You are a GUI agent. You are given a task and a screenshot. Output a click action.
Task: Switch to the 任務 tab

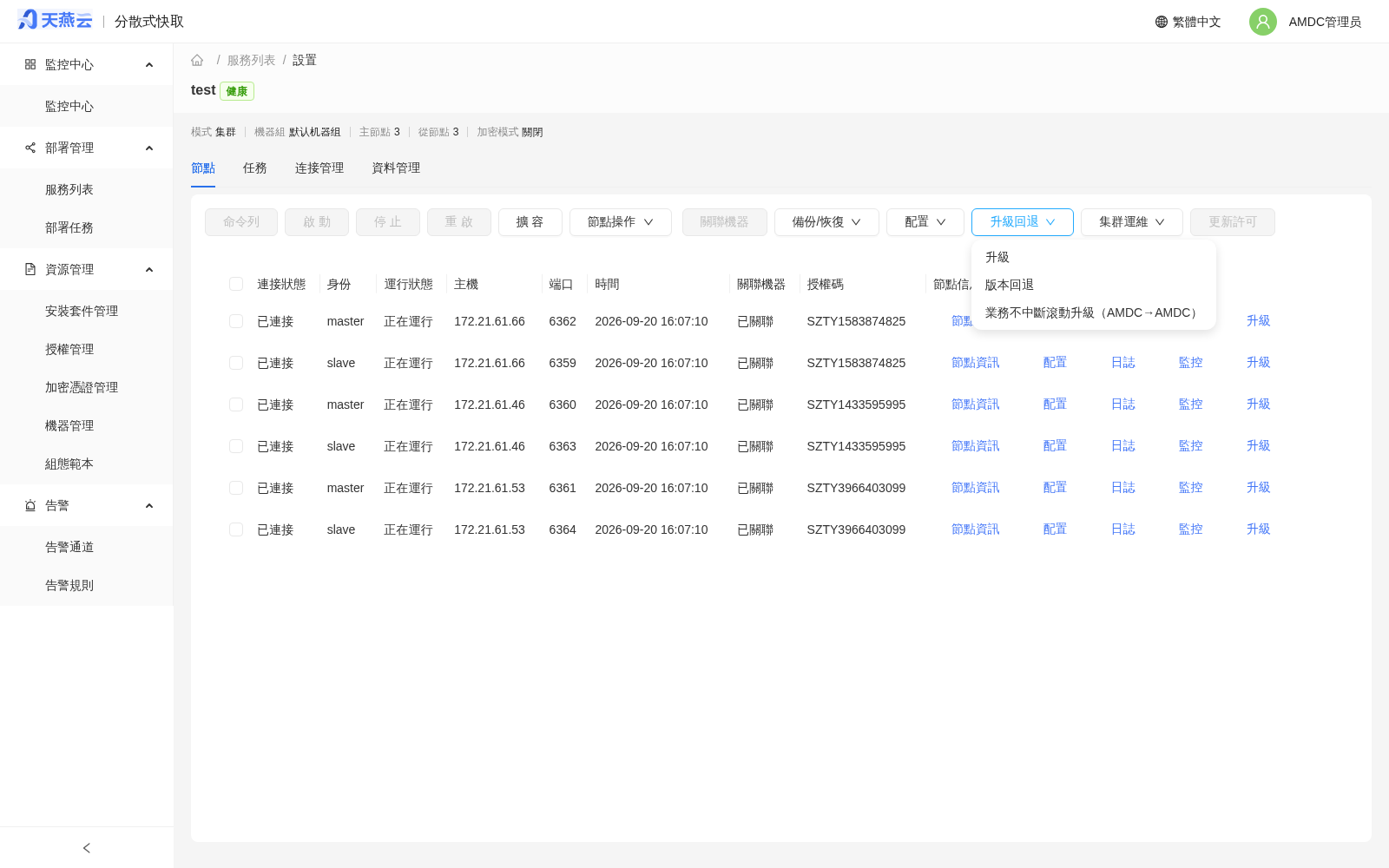(x=255, y=168)
